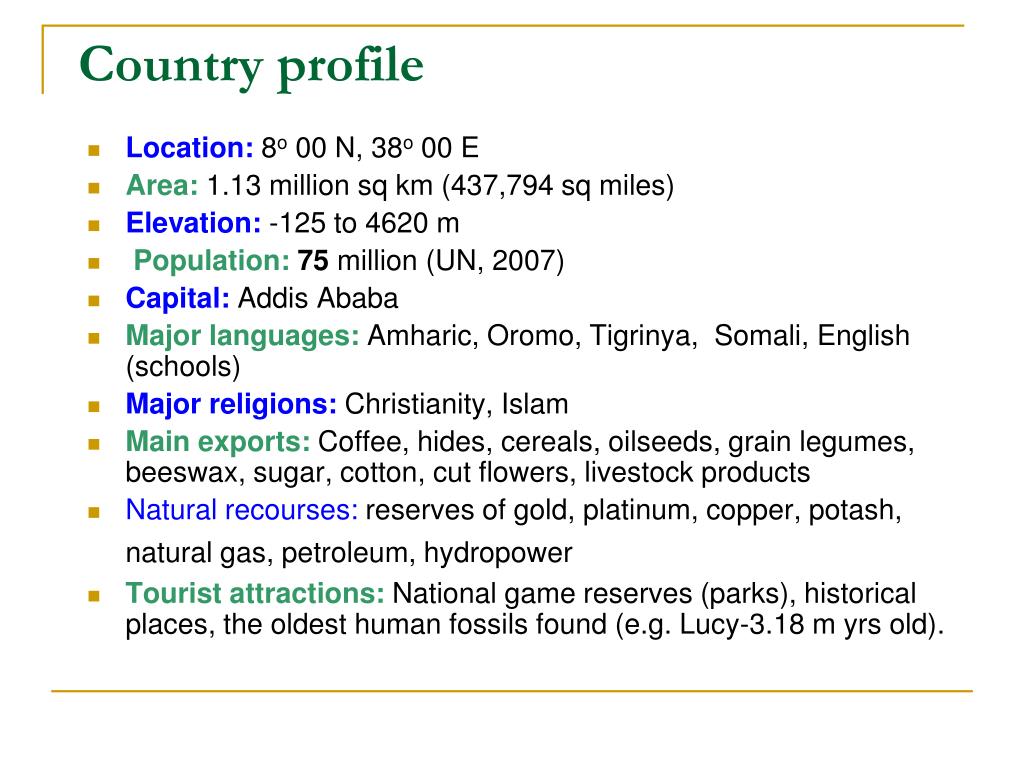Viewport: 1024px width, 768px height.
Task: Click the Addis Ababa text
Action: pyautogui.click(x=318, y=298)
